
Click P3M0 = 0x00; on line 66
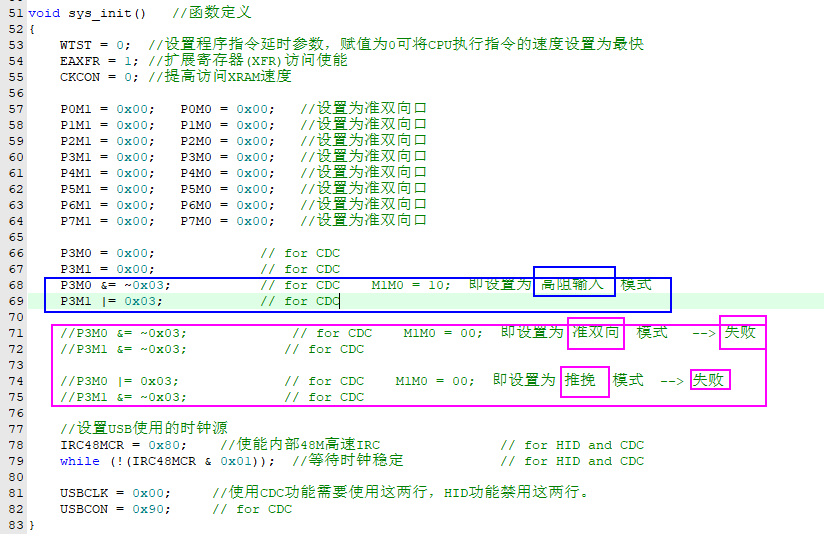point(107,253)
